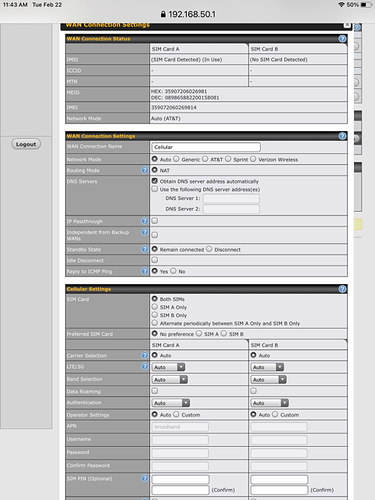Viewport: 375px width, 500px height.
Task: Click the SIM PIN field for SIM Card A
Action: (180, 479)
